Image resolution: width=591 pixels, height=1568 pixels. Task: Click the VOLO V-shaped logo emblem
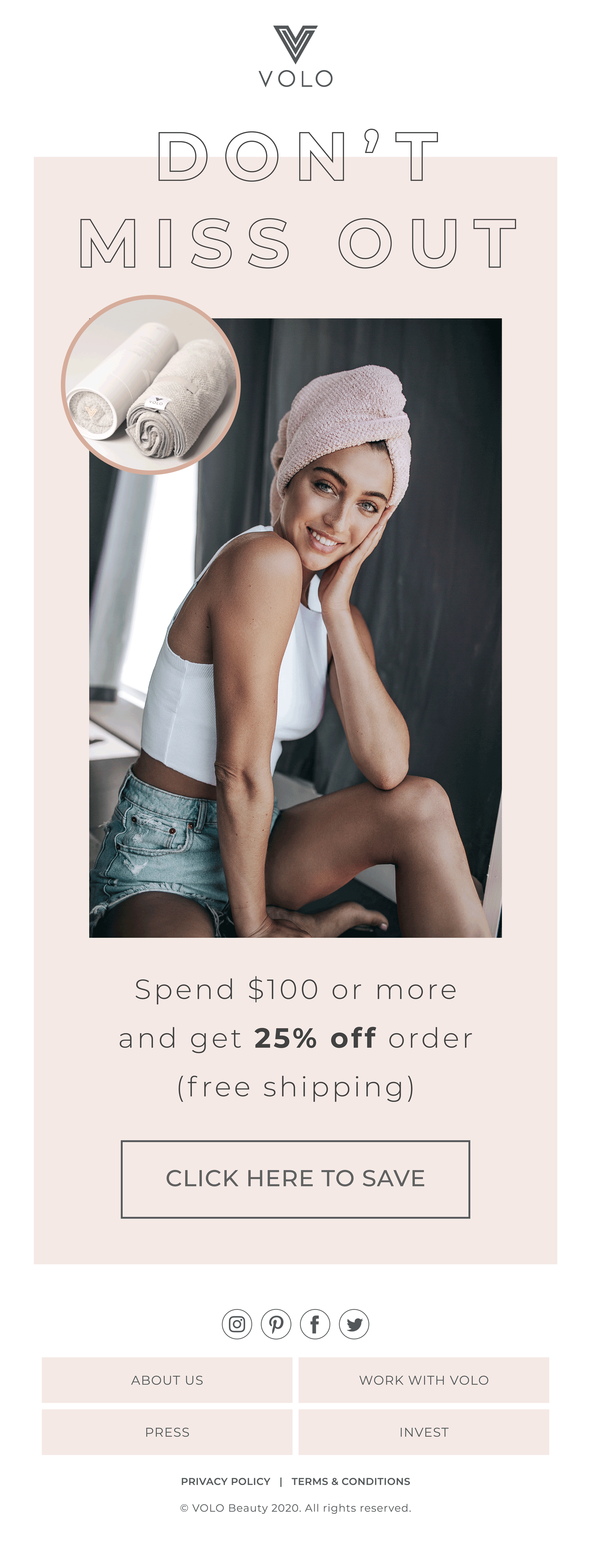click(295, 44)
